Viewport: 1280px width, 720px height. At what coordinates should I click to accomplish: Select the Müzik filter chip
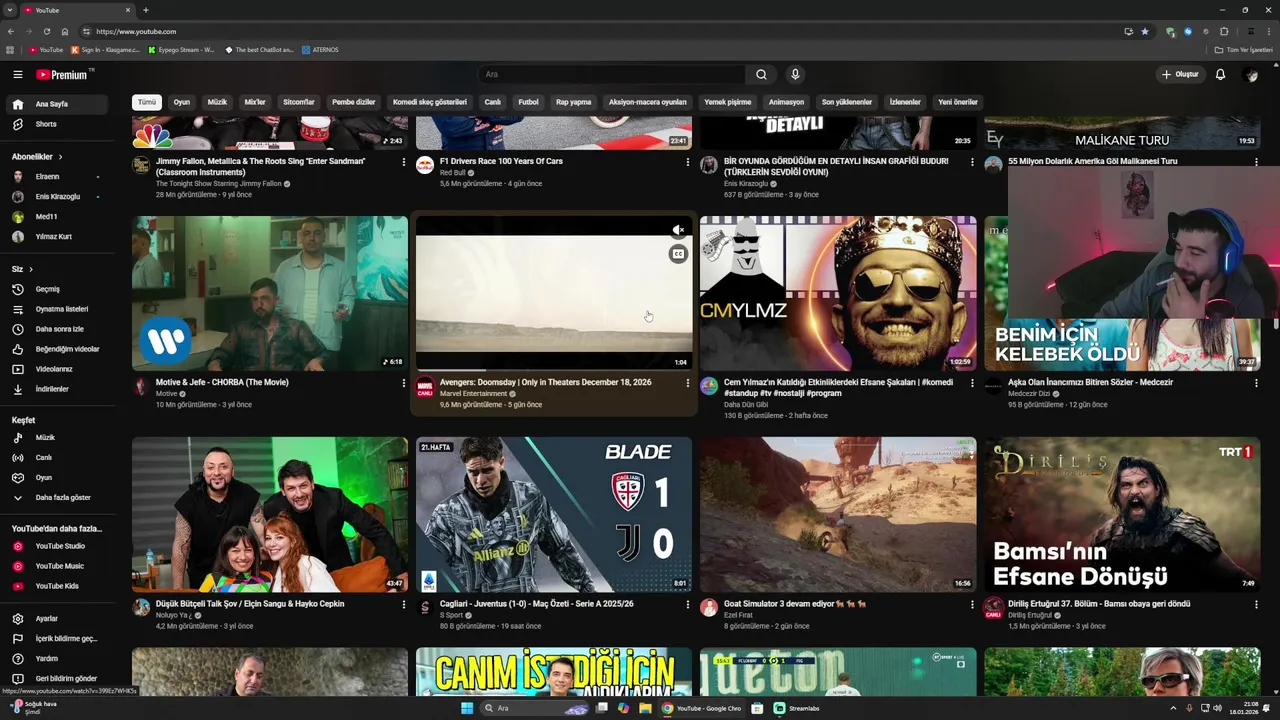pos(217,102)
